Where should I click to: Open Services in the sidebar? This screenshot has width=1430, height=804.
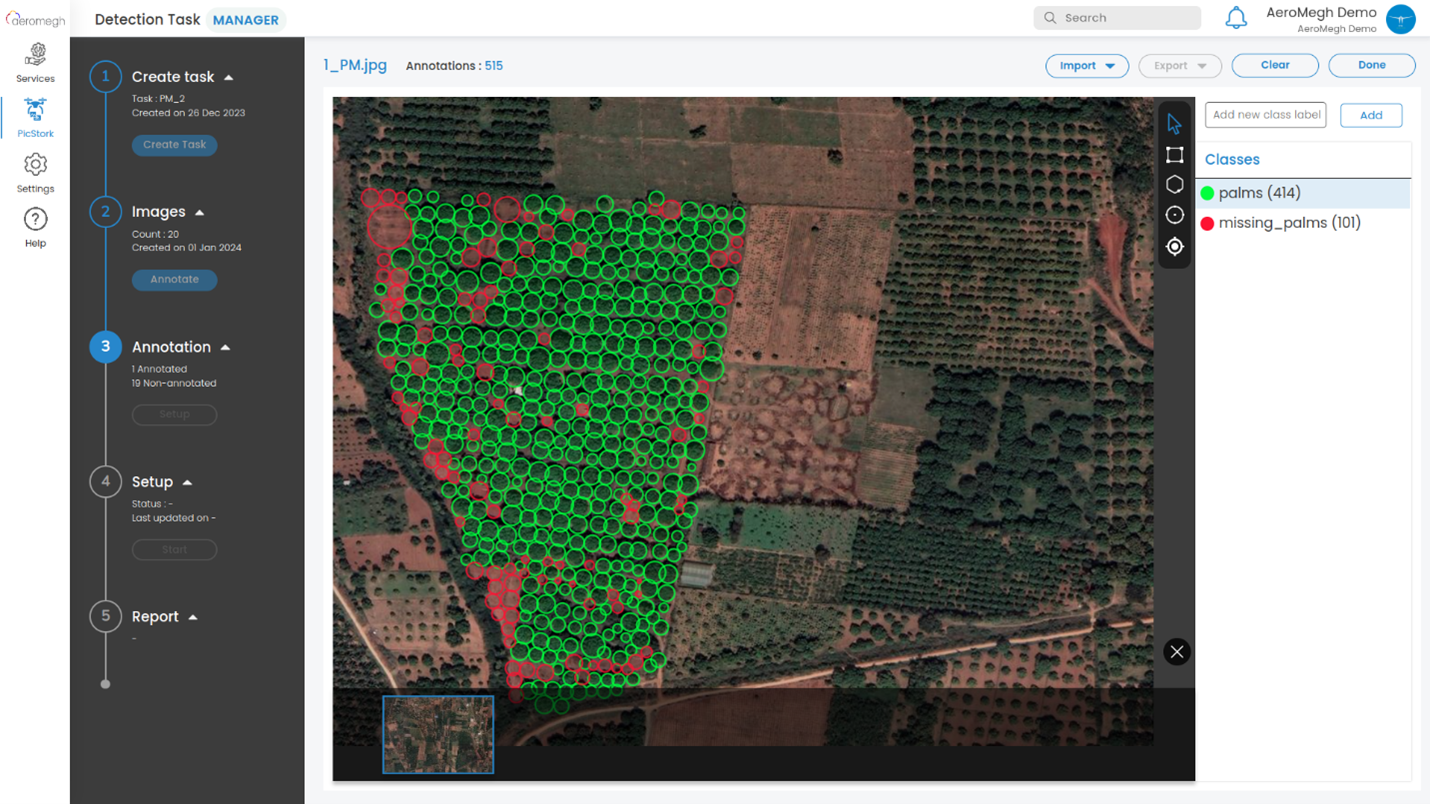click(35, 62)
